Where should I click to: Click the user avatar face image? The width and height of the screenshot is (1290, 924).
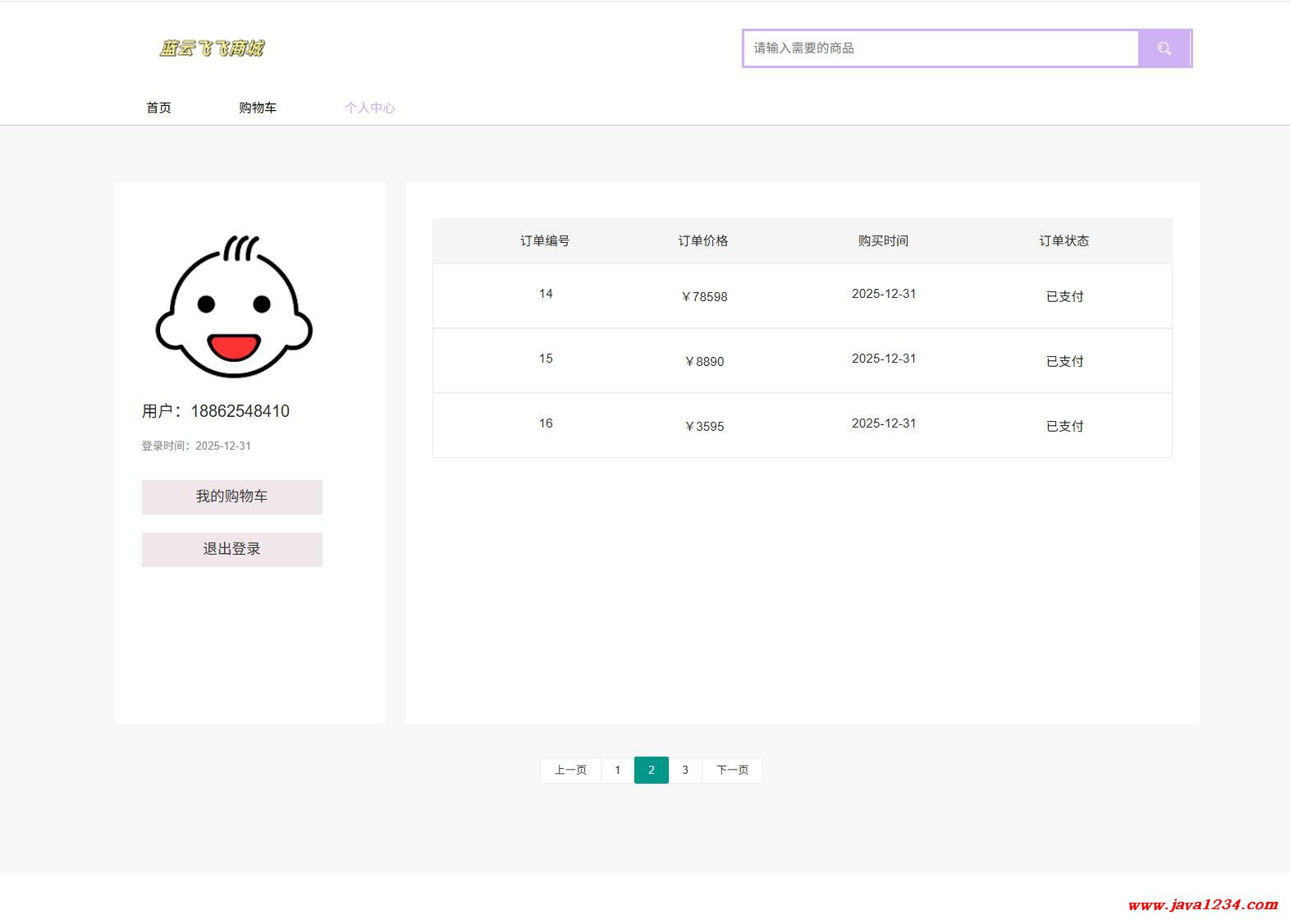[234, 307]
